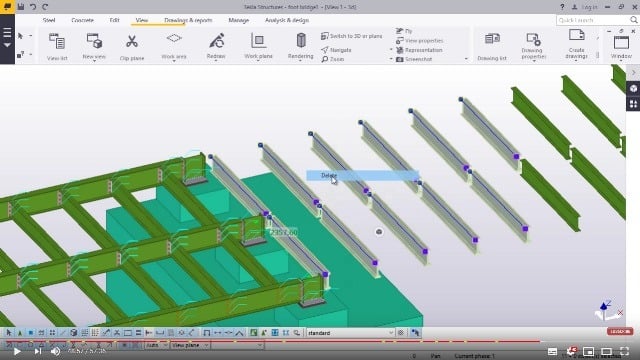Click the Navigate command
640x360 pixels.
(x=336, y=50)
